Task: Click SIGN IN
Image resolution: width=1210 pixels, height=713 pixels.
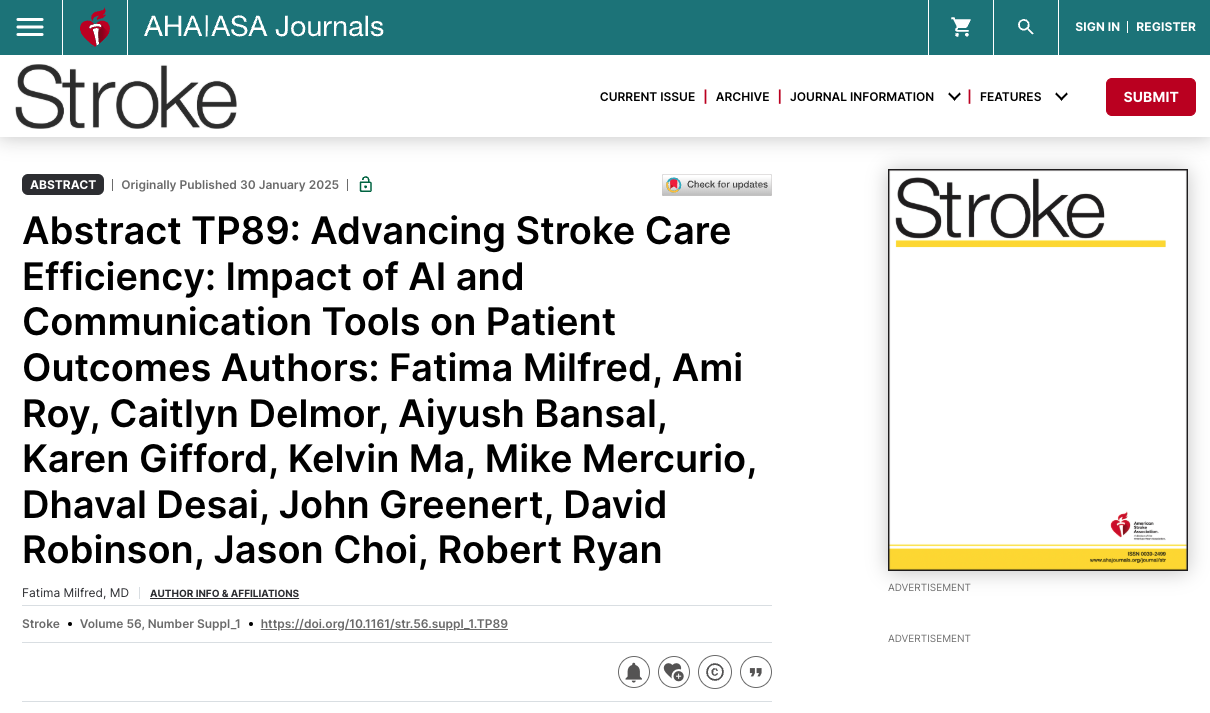Action: click(1097, 27)
